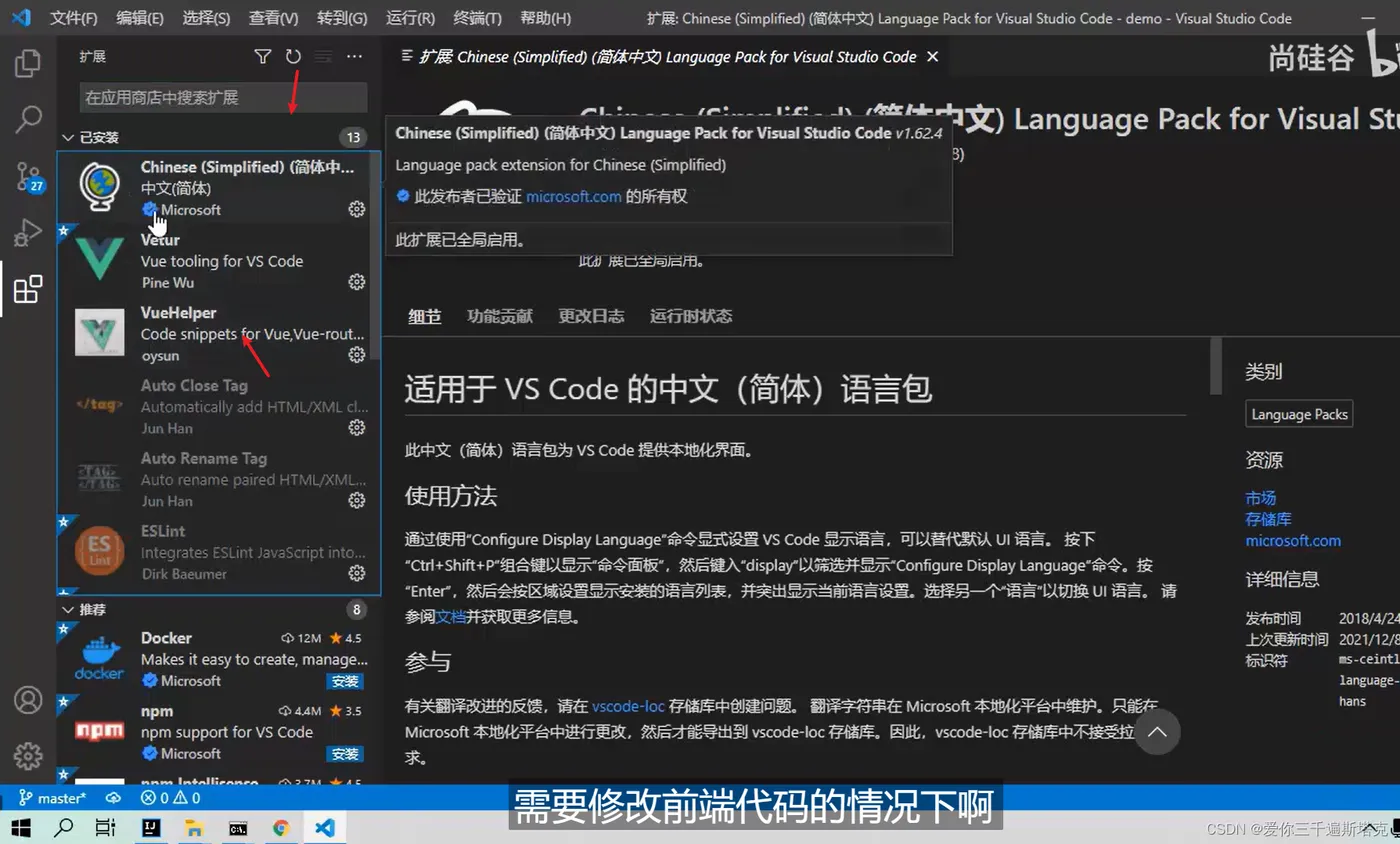The width and height of the screenshot is (1400, 844).
Task: Open gear menu for Chinese language pack
Action: pyautogui.click(x=356, y=209)
